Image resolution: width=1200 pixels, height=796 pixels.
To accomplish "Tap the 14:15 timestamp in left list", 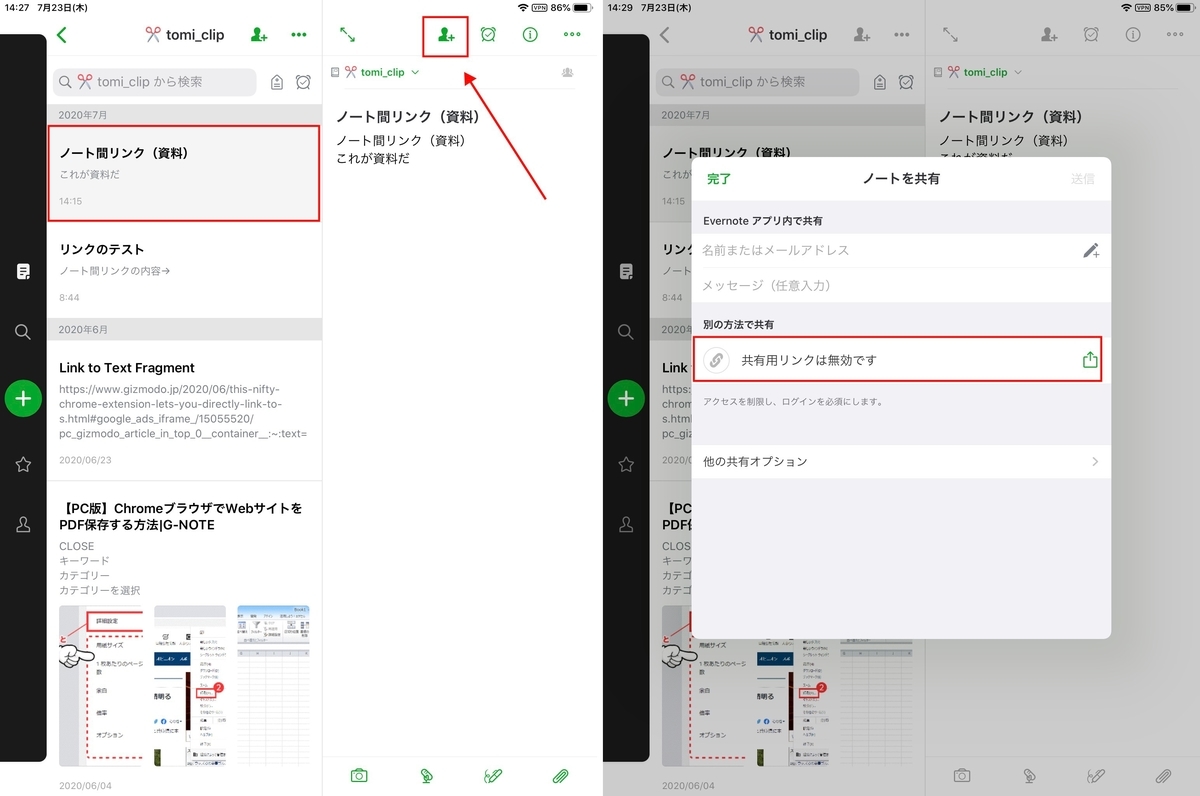I will (70, 201).
